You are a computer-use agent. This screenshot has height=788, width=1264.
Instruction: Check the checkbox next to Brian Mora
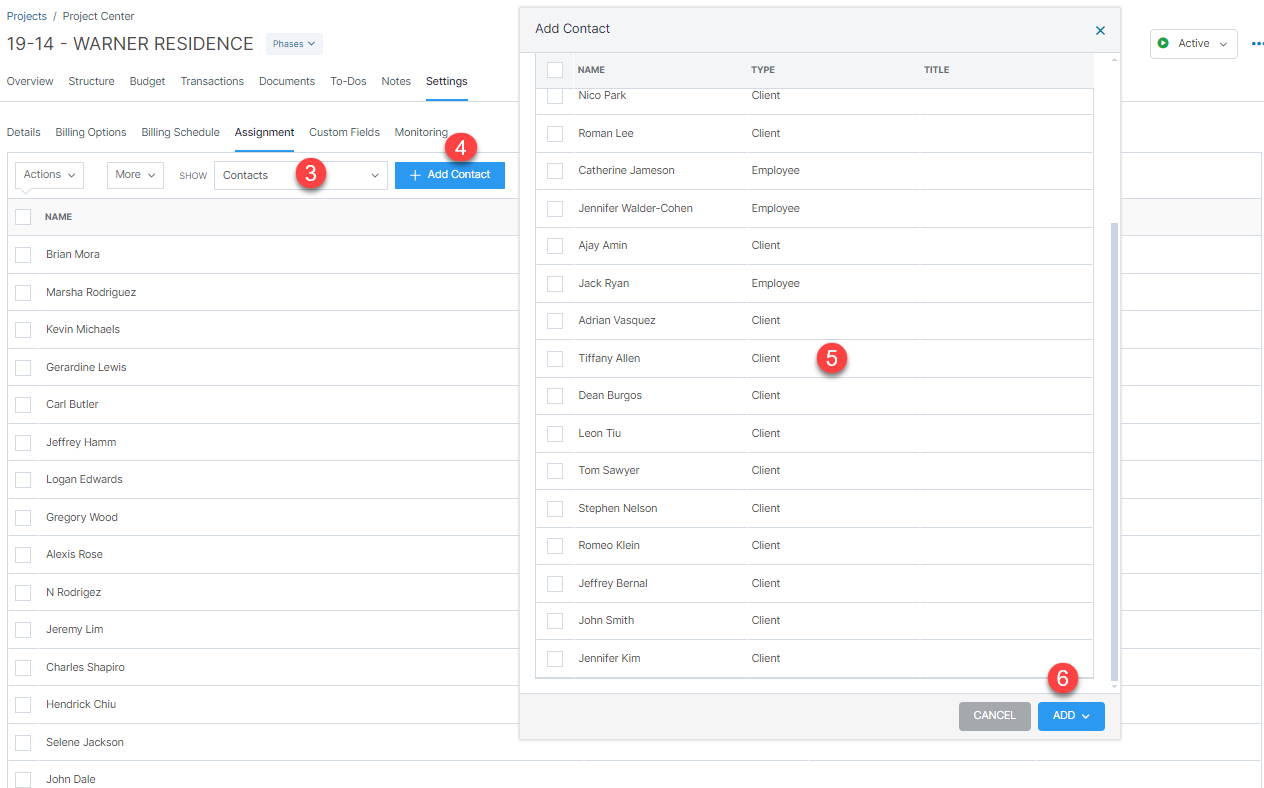(x=23, y=254)
